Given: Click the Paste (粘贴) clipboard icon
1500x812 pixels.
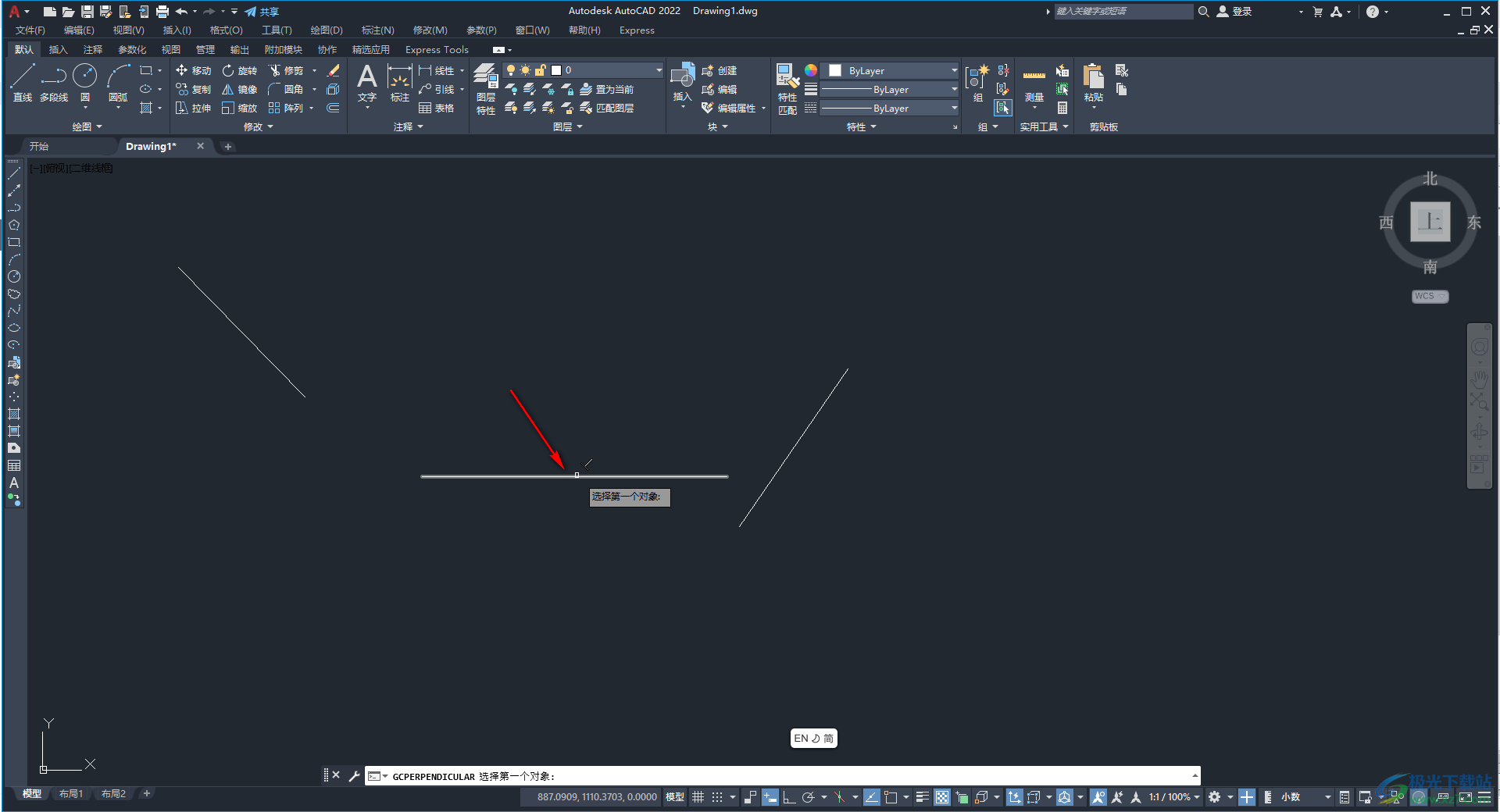Looking at the screenshot, I should click(1093, 83).
